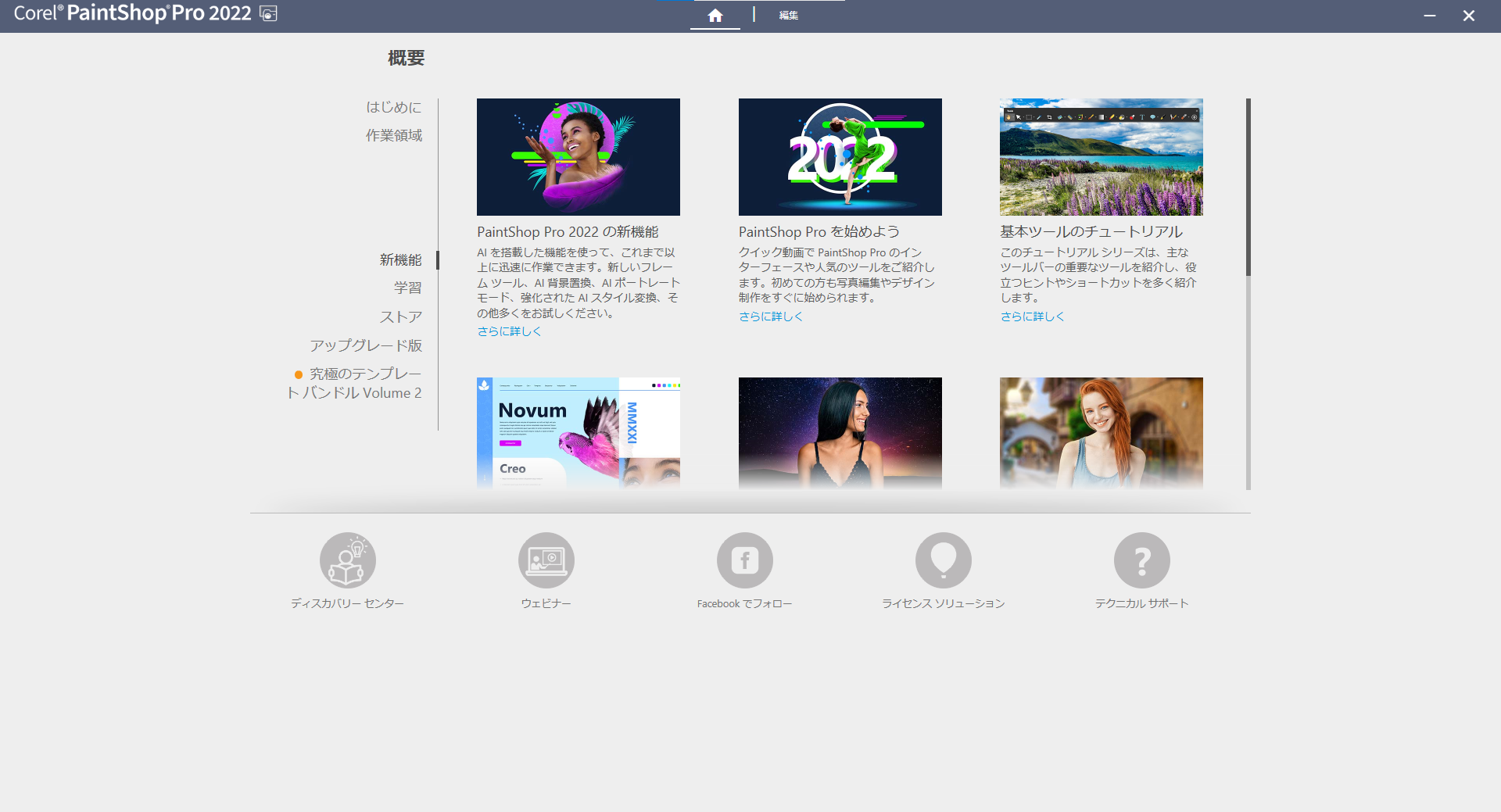This screenshot has height=812, width=1501.
Task: Open the 2022 dancer thumbnail
Action: point(840,157)
